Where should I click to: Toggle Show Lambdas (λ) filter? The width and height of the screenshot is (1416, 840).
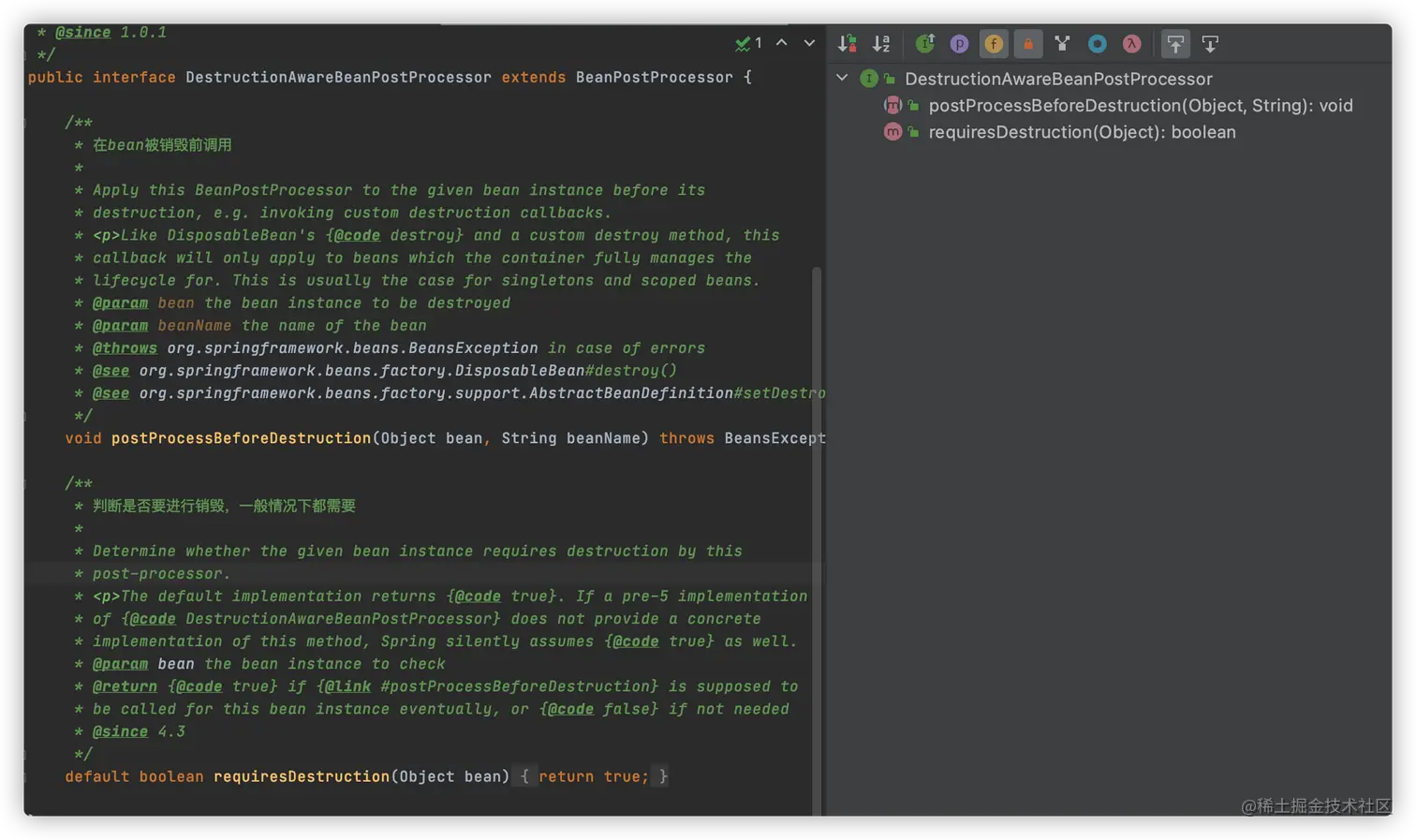pos(1131,44)
